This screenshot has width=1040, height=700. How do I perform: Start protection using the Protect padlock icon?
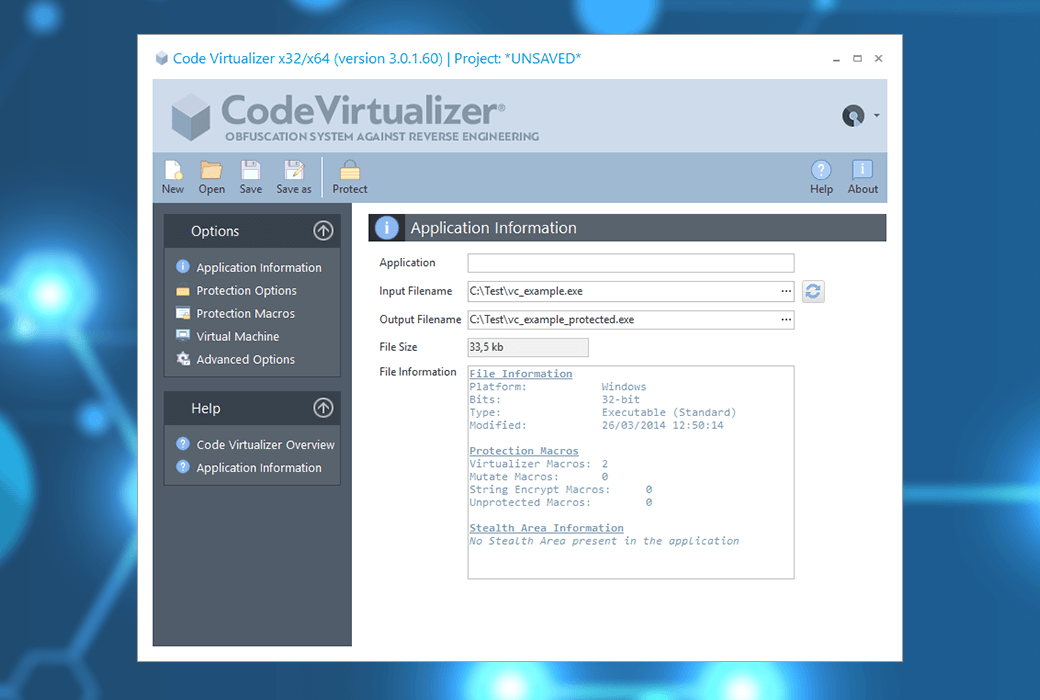(x=349, y=176)
